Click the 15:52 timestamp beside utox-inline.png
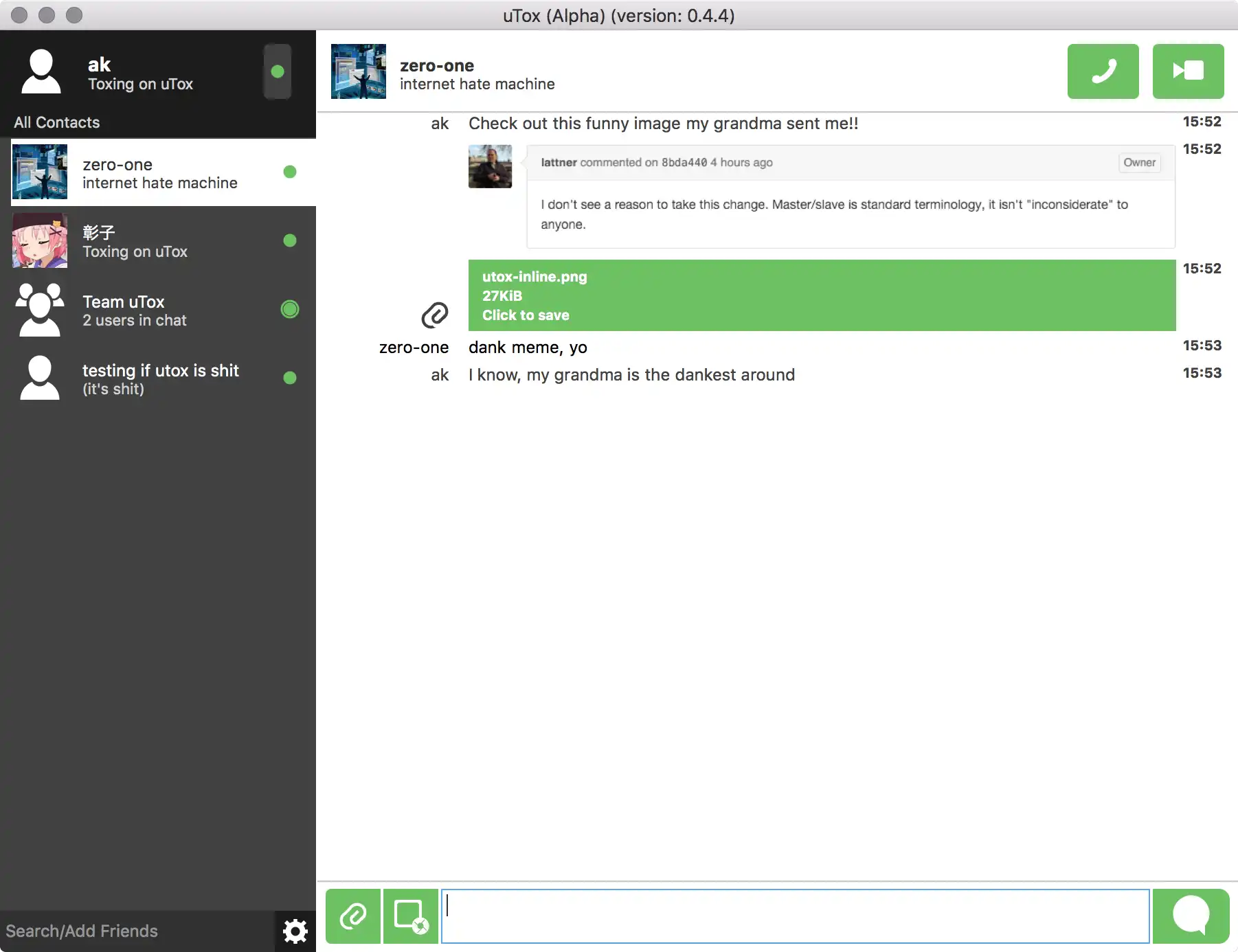Image resolution: width=1238 pixels, height=952 pixels. (x=1202, y=269)
